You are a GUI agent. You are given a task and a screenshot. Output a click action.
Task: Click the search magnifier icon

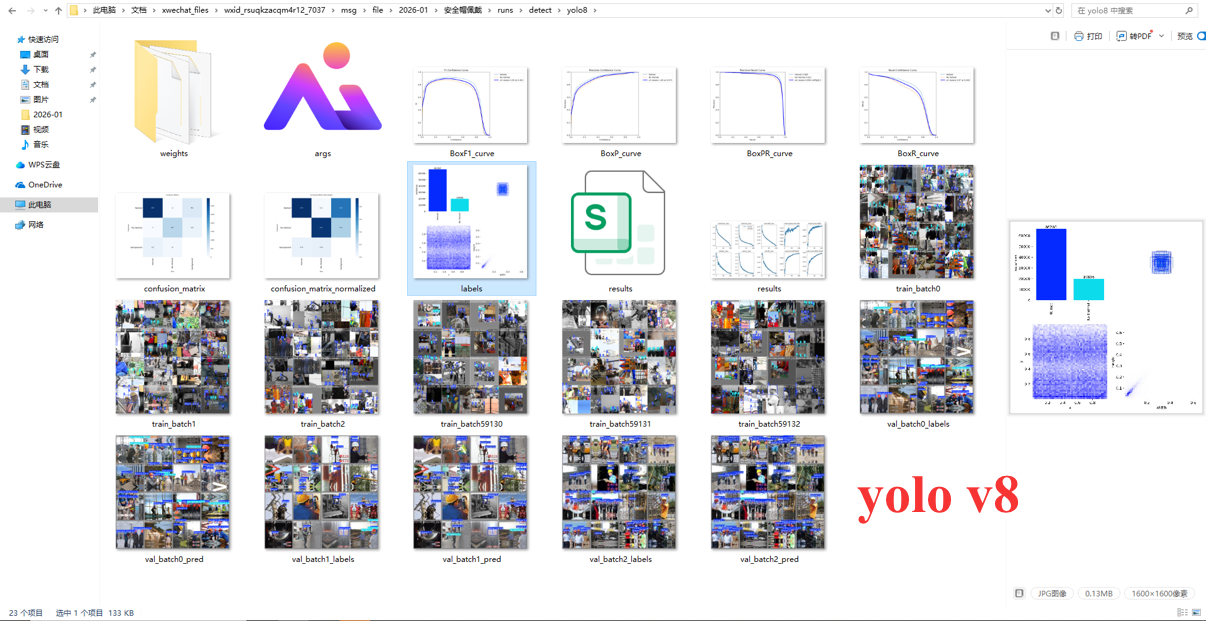pos(1189,10)
